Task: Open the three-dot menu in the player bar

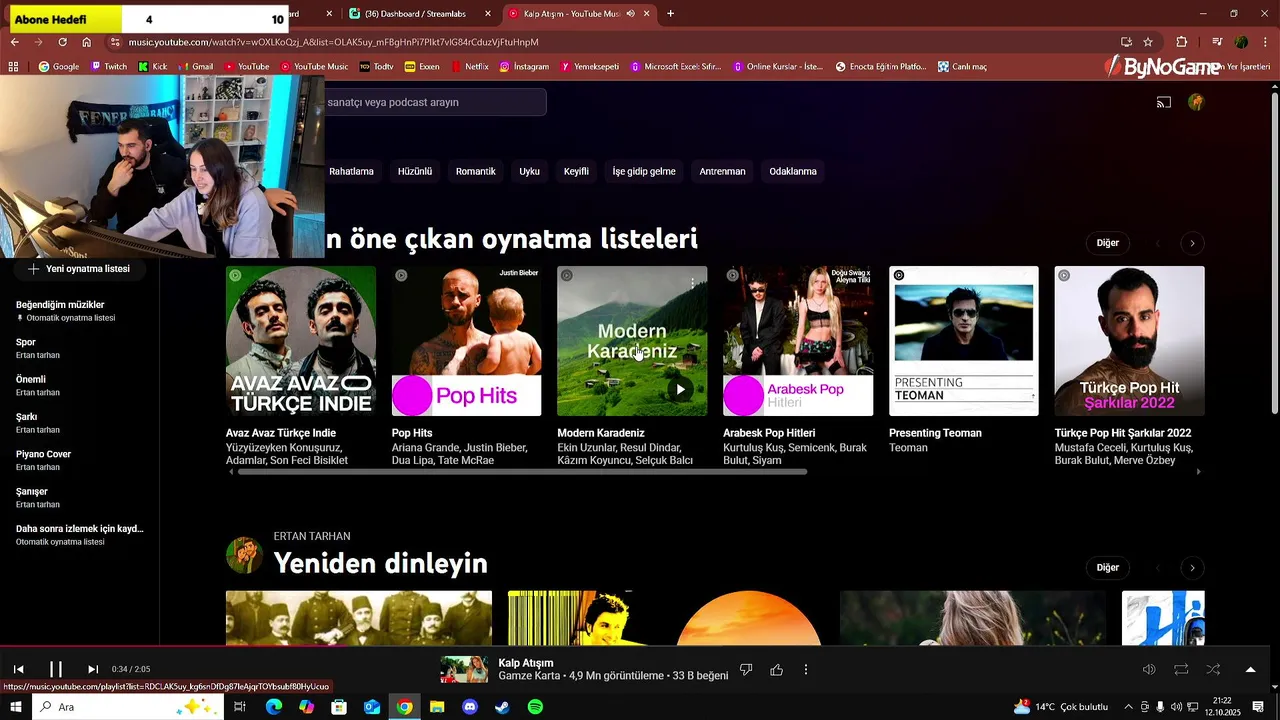Action: point(806,669)
